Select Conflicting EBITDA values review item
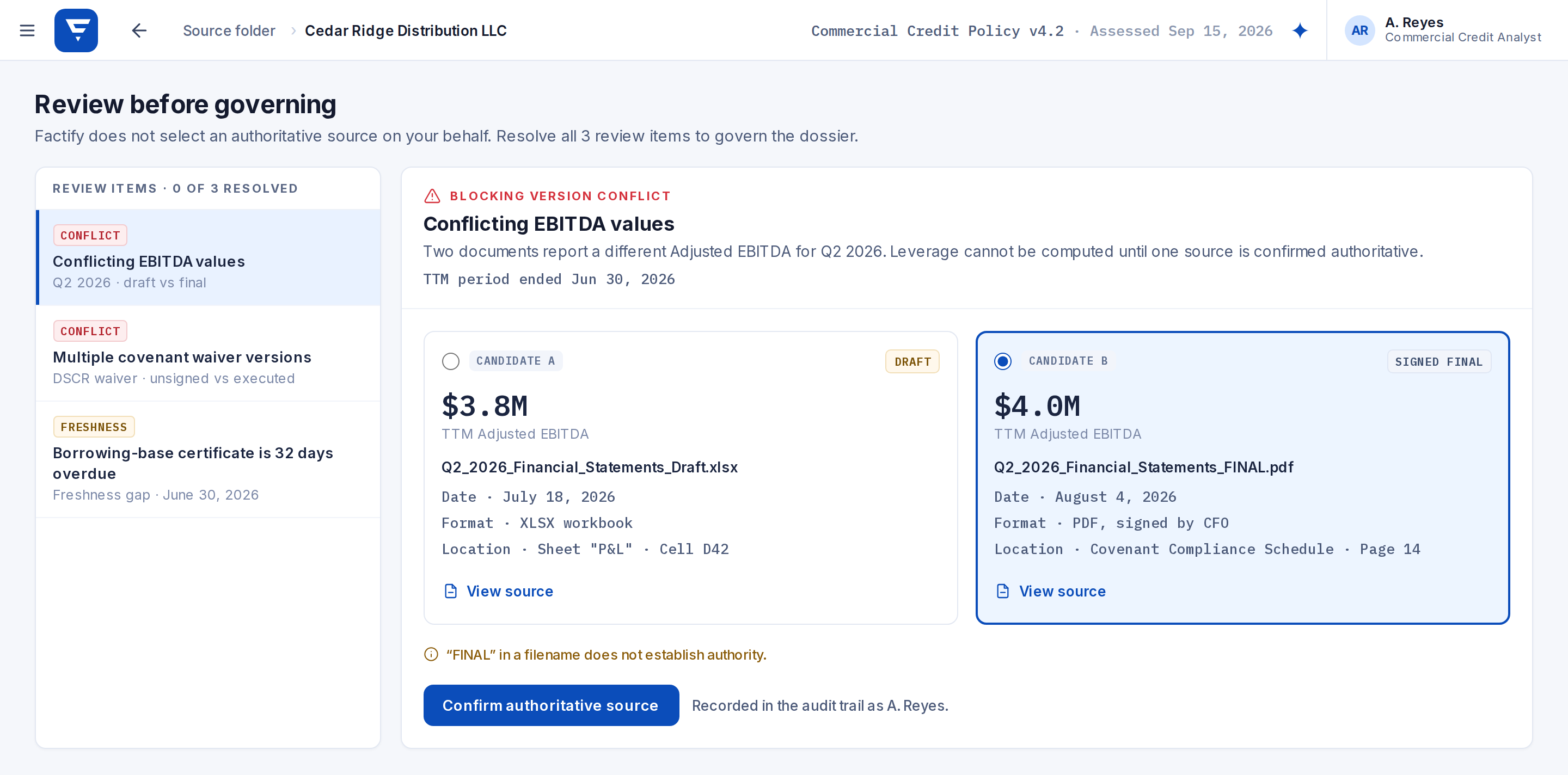Image resolution: width=1568 pixels, height=775 pixels. click(208, 257)
